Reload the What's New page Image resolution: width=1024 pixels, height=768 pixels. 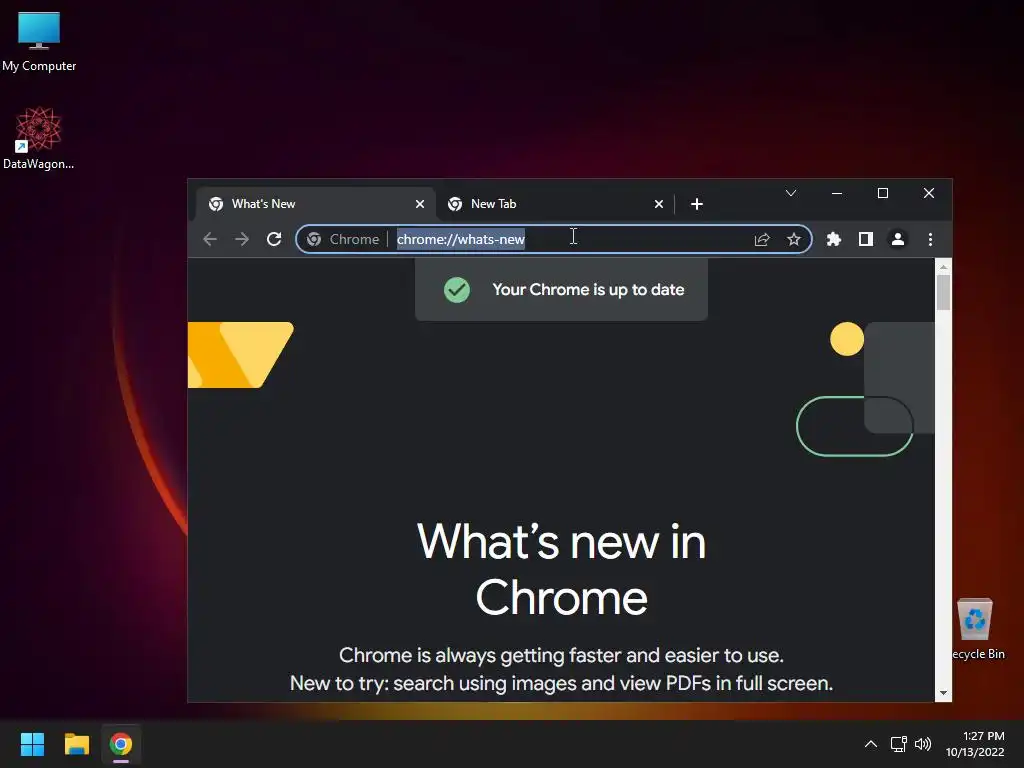tap(274, 239)
